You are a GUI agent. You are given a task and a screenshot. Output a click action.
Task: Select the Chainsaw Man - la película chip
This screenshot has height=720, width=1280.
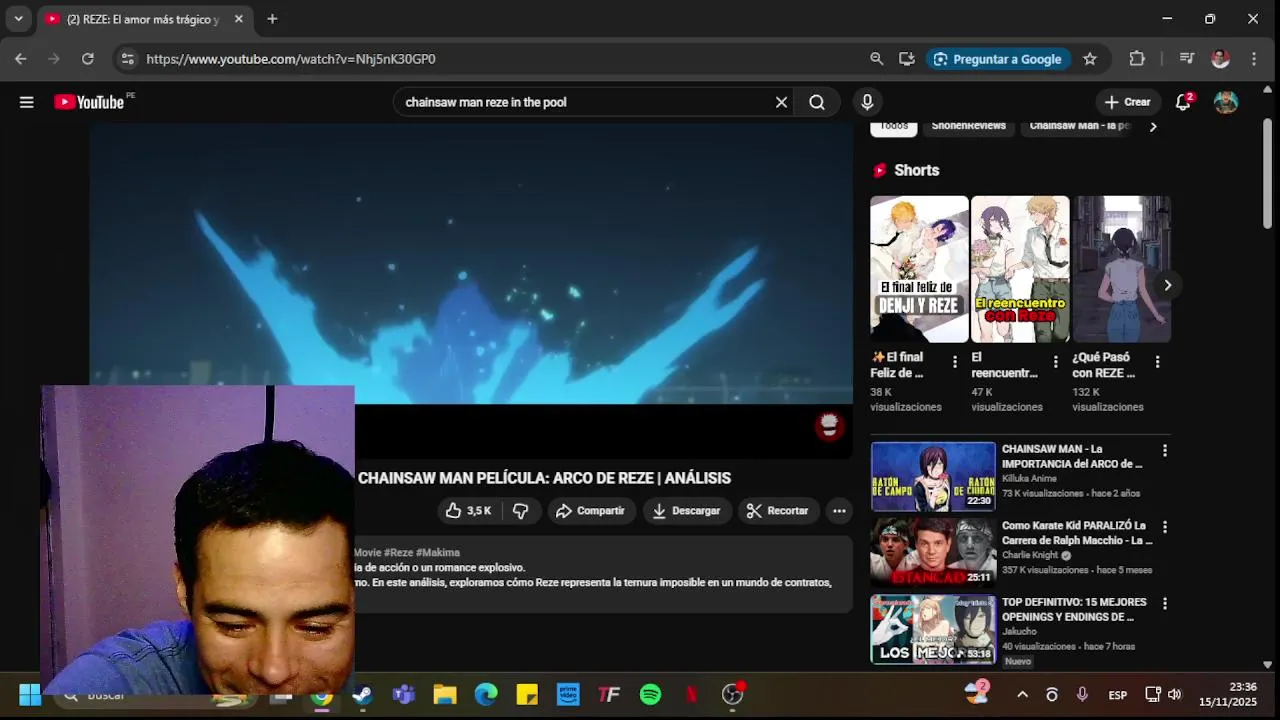click(x=1080, y=127)
